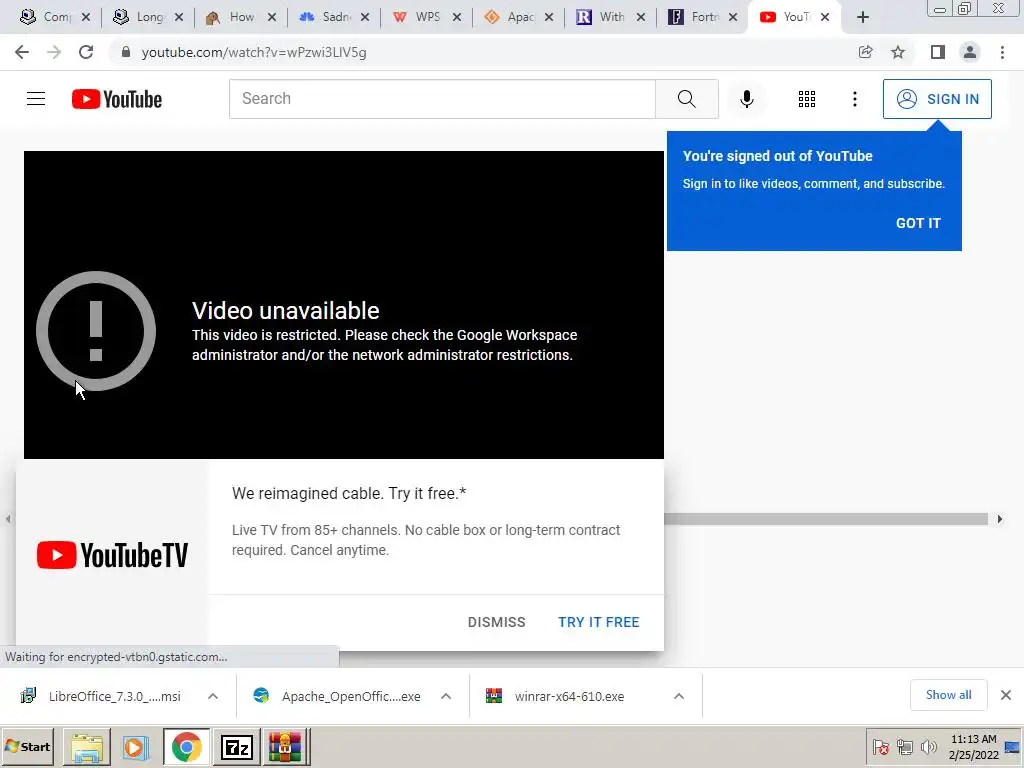Click the YouTube search input field
Image resolution: width=1024 pixels, height=768 pixels.
coord(442,99)
